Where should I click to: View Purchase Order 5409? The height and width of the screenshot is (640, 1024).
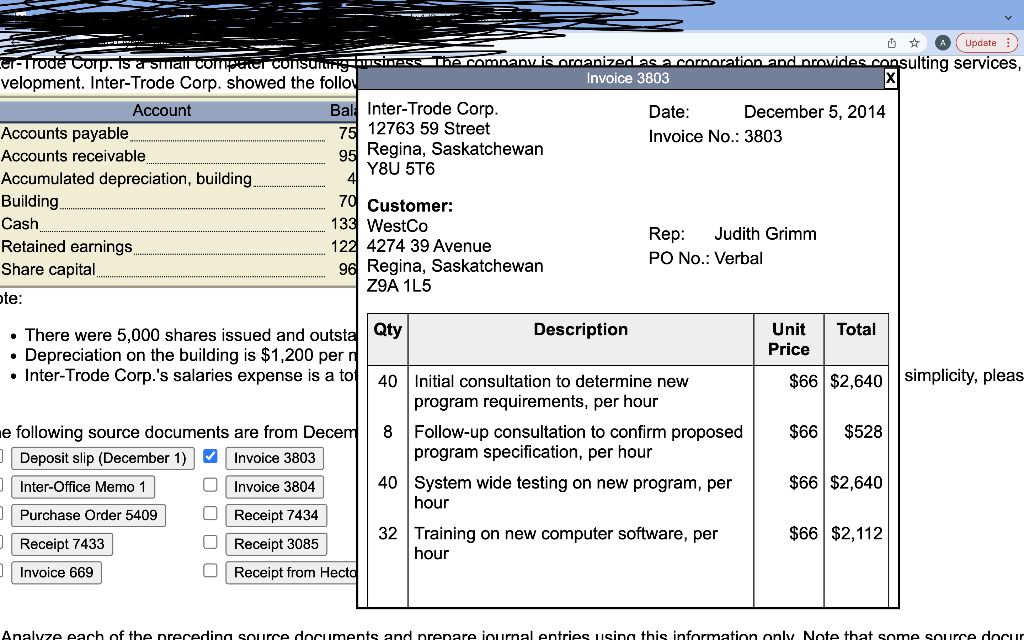[x=88, y=515]
